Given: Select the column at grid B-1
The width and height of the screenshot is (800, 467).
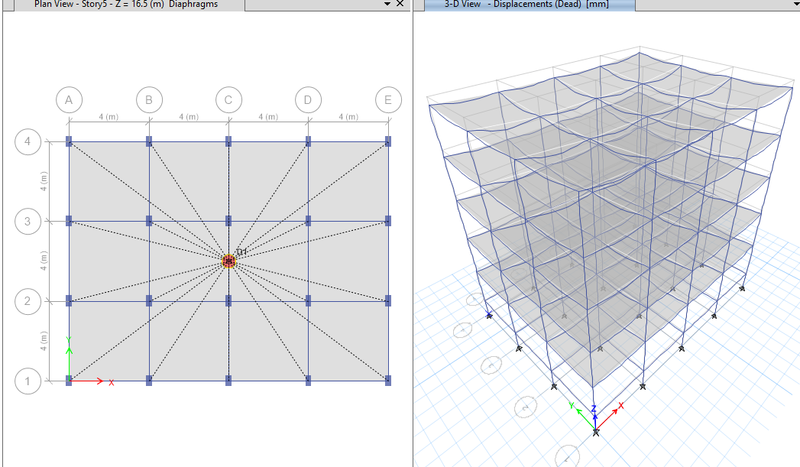Looking at the screenshot, I should coord(149,381).
